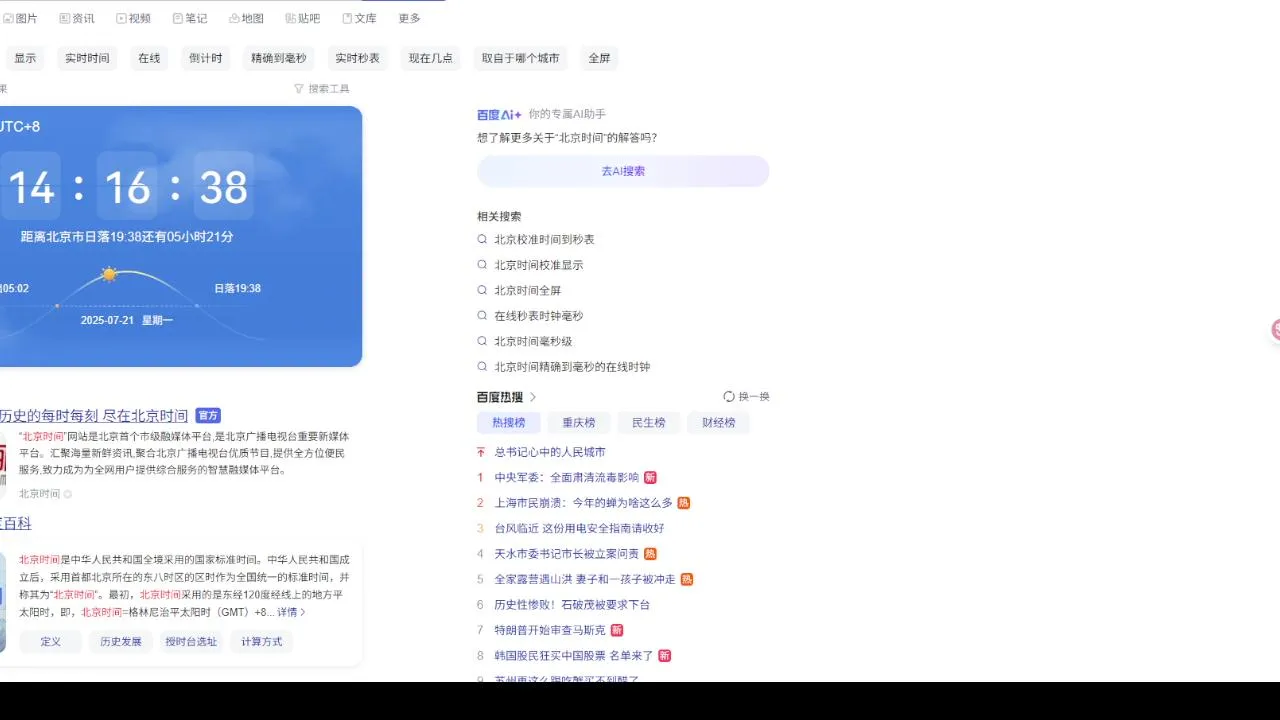This screenshot has height=720, width=1280.
Task: Click the sun icon on sunrise curve
Action: tap(109, 274)
